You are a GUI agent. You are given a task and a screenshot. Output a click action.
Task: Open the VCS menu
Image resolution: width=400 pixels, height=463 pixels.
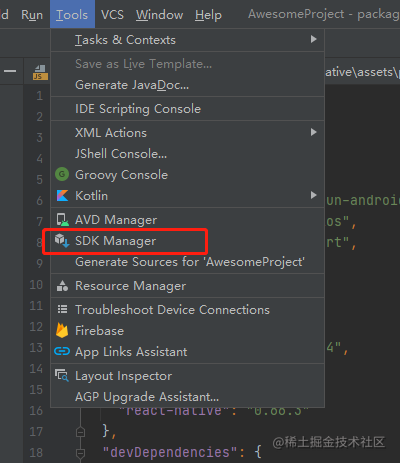click(112, 15)
